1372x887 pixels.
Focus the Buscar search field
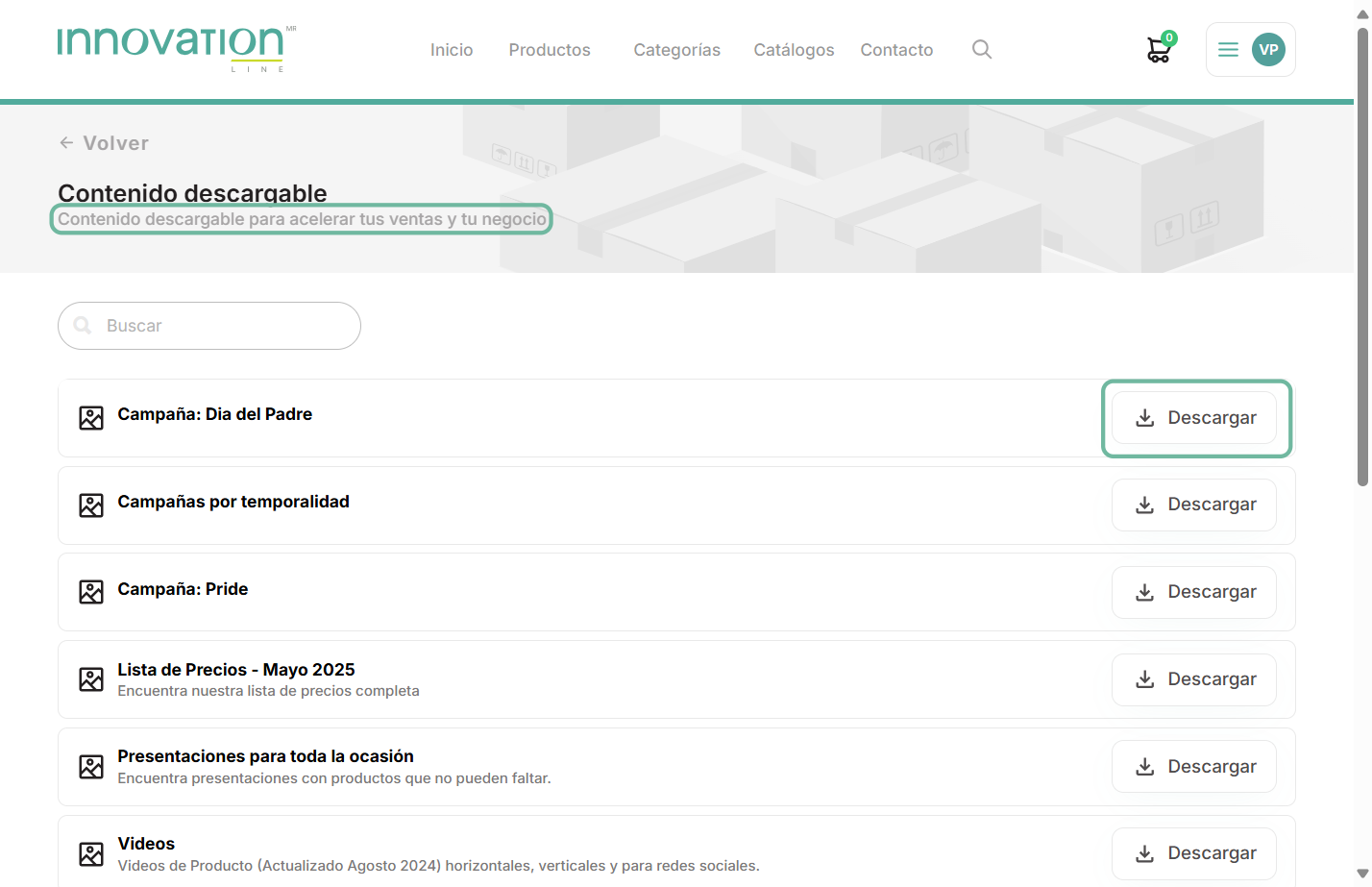tap(209, 326)
